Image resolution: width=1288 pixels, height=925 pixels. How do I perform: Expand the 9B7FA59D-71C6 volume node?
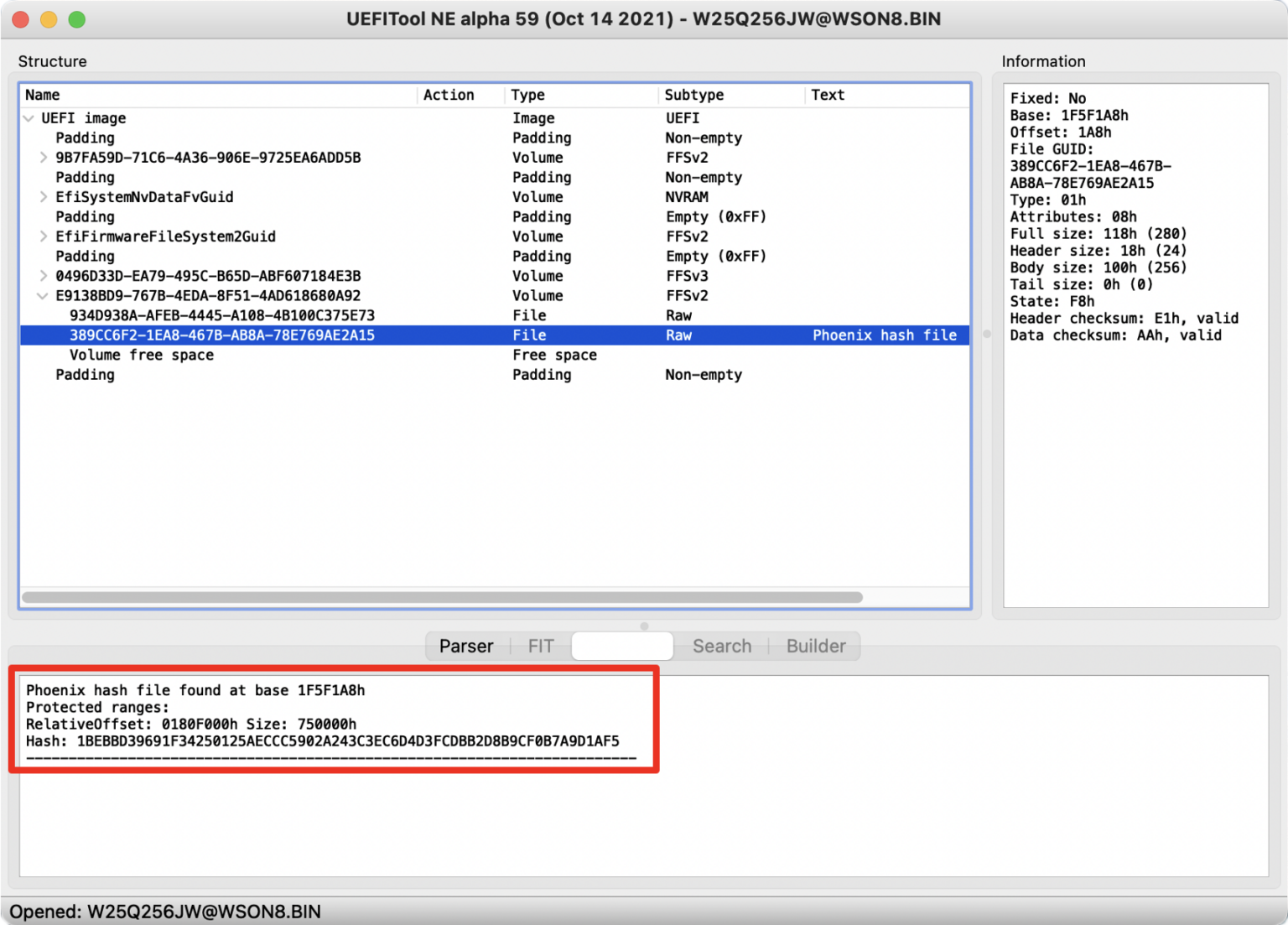[43, 157]
